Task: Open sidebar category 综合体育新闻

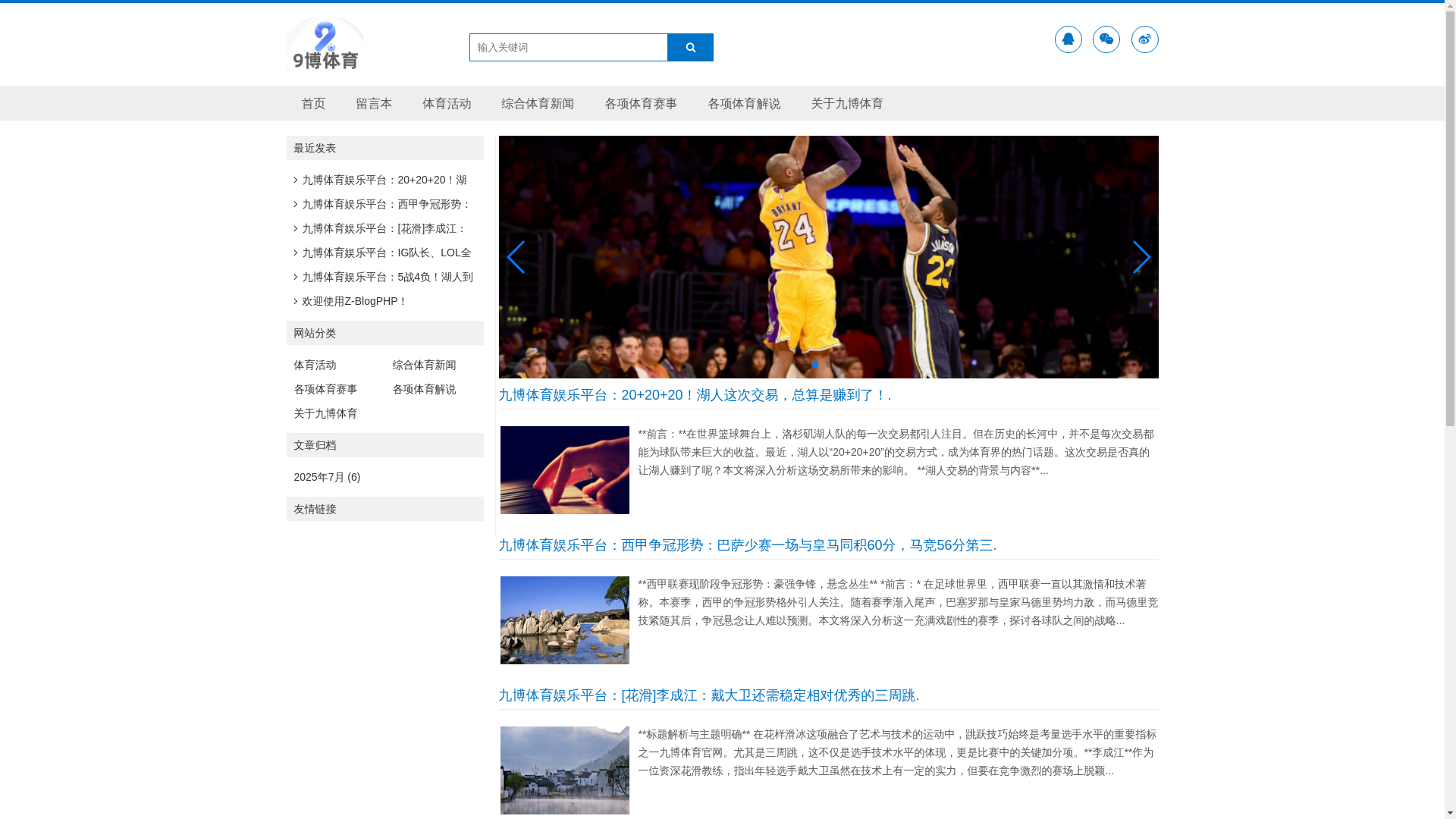Action: click(x=424, y=365)
